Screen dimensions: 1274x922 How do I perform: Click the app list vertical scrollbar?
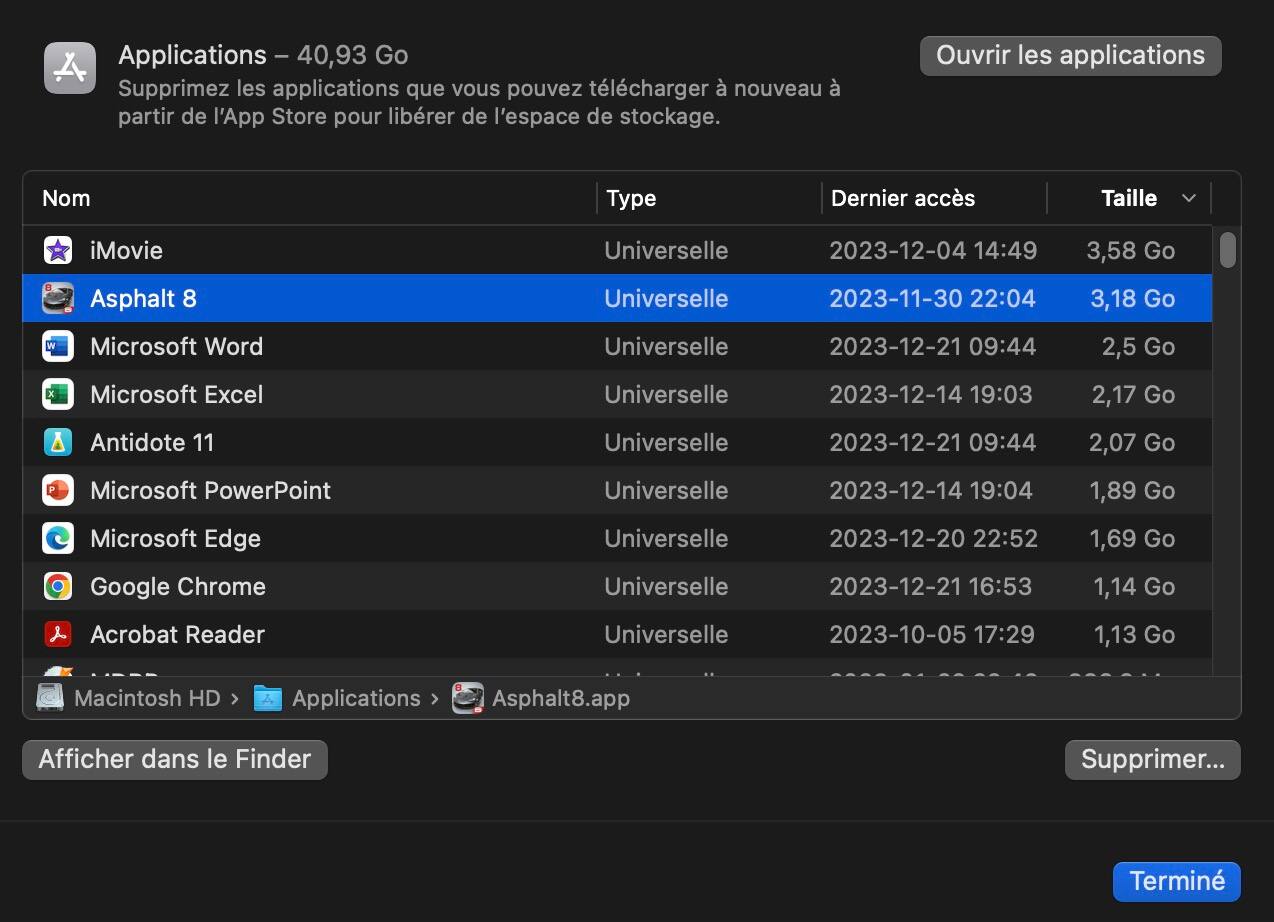[1227, 250]
